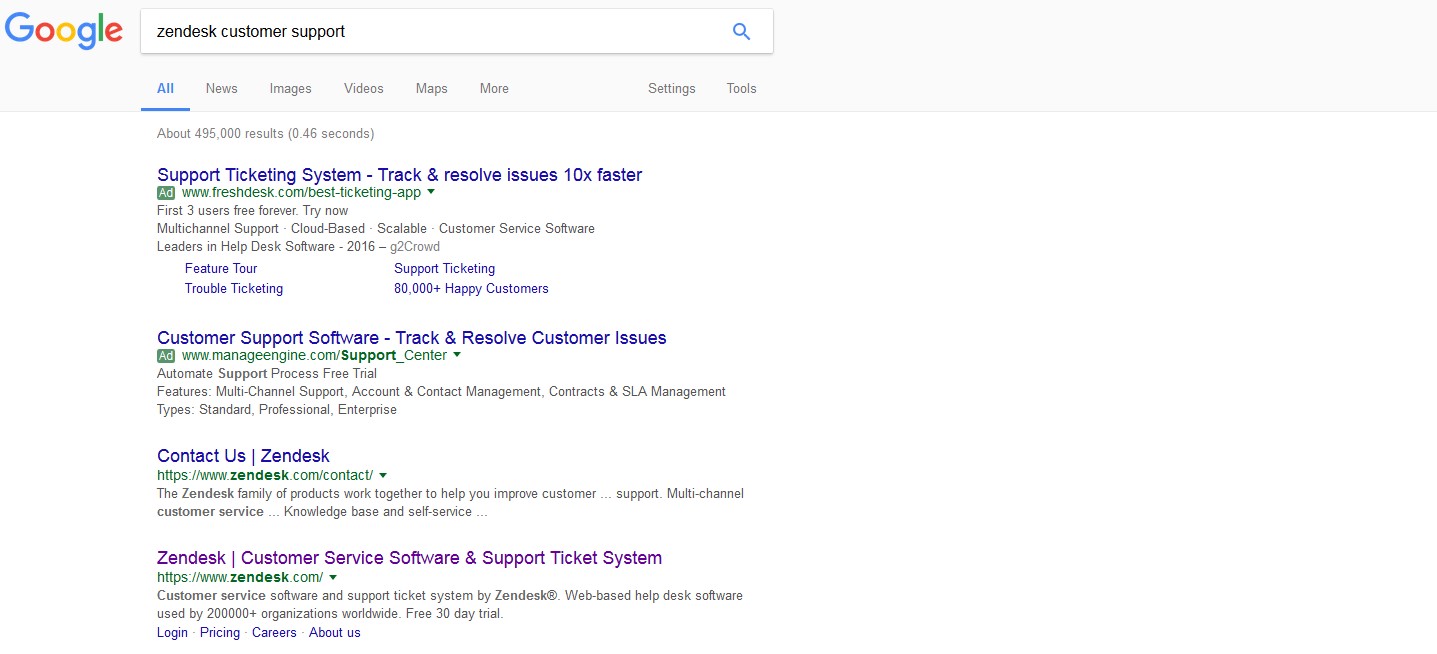The image size is (1437, 654).
Task: Click www.manageengine.com/Support_Center URL text
Action: [314, 355]
